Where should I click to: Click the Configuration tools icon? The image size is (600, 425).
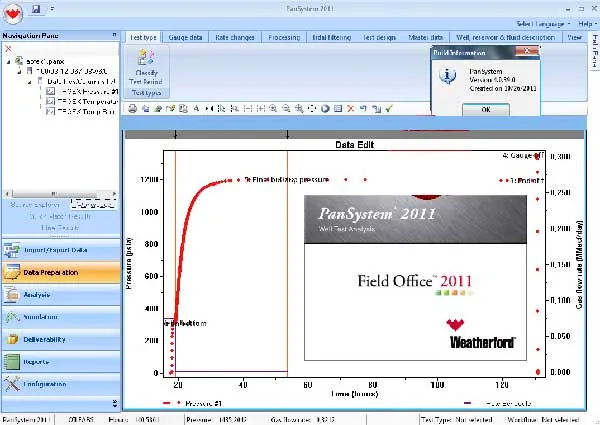click(x=12, y=384)
